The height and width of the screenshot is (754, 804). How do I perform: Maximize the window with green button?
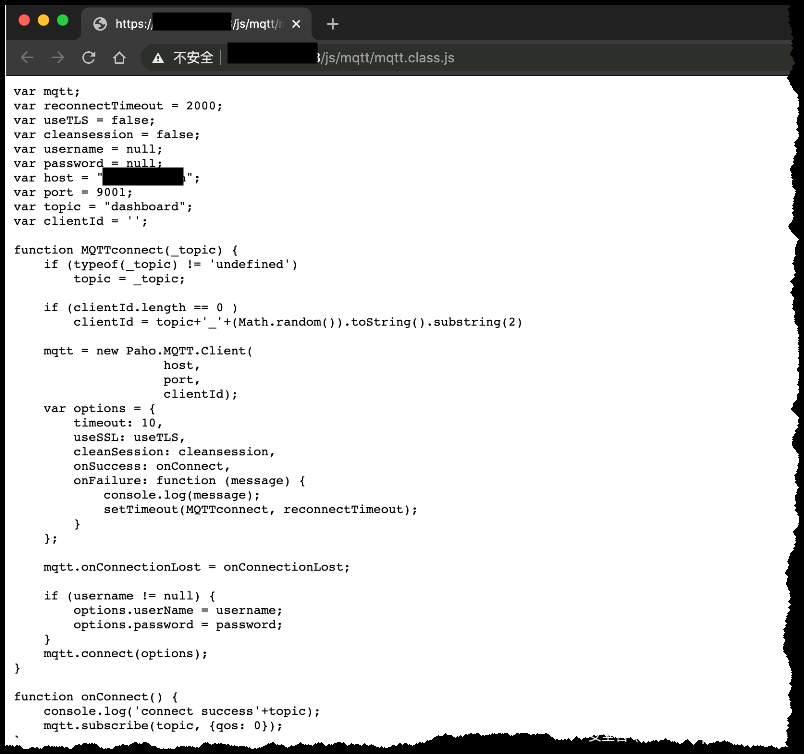[x=63, y=20]
